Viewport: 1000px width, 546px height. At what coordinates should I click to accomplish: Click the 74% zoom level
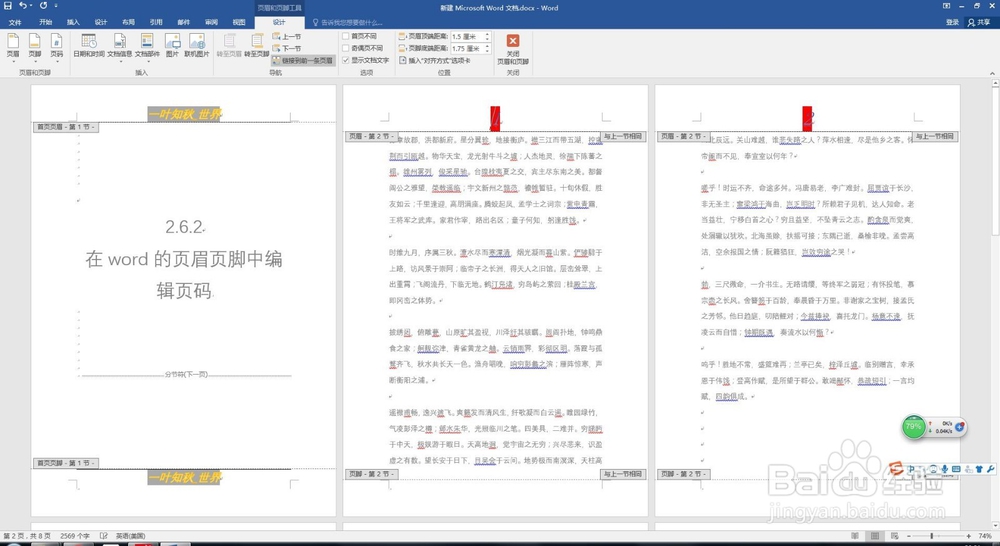[x=985, y=536]
